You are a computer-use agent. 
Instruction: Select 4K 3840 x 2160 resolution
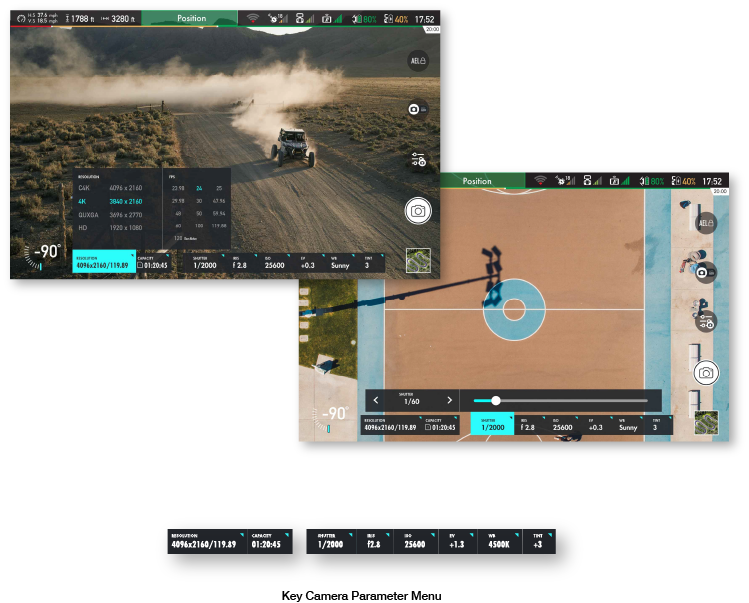pos(110,201)
